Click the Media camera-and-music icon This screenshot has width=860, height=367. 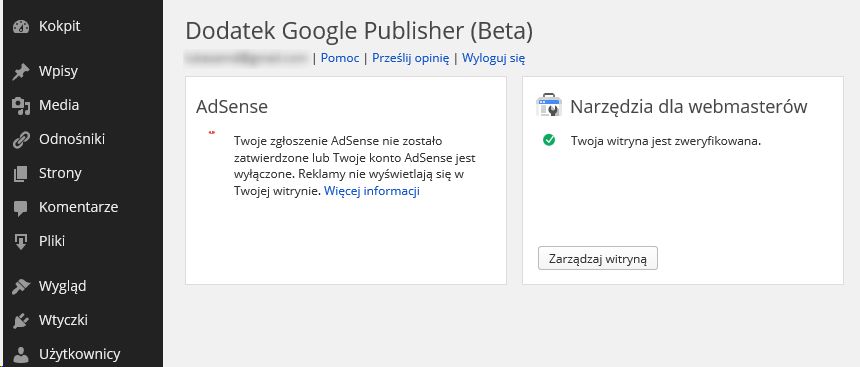click(21, 106)
